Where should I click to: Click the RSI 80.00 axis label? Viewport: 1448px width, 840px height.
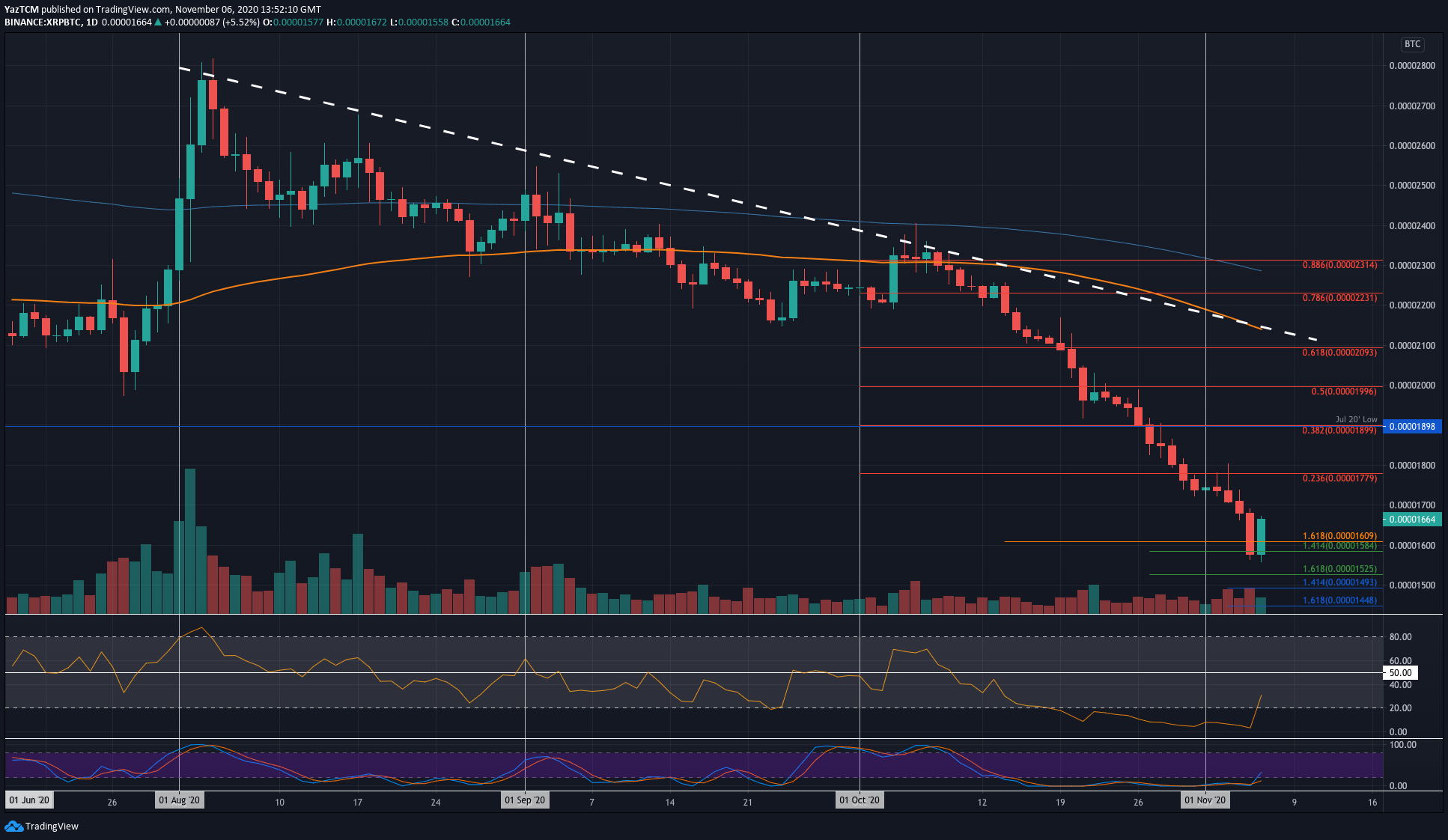1400,637
